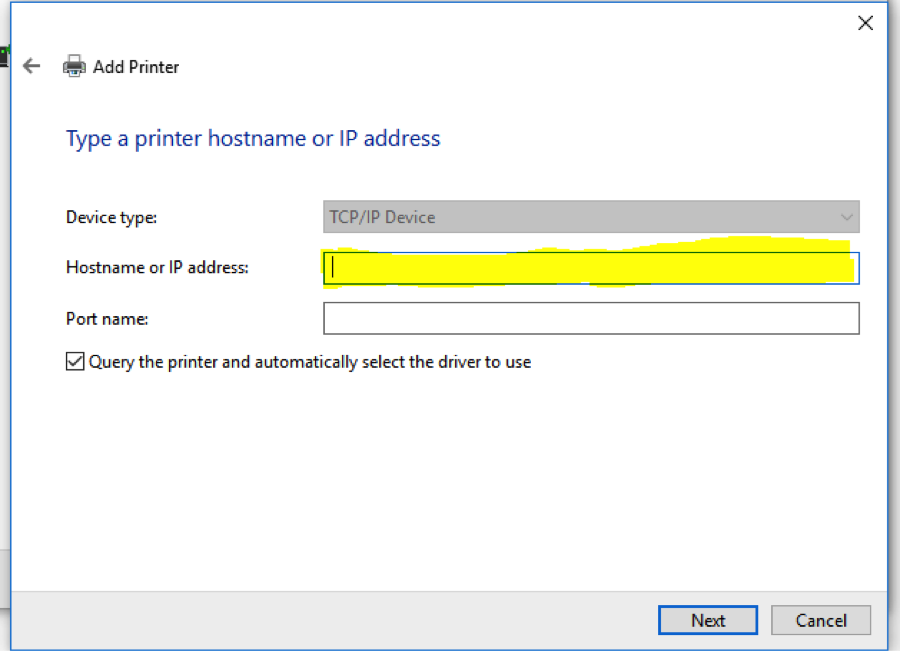Screen dimensions: 900x651
Task: Click the Add Printer title text
Action: coord(136,67)
